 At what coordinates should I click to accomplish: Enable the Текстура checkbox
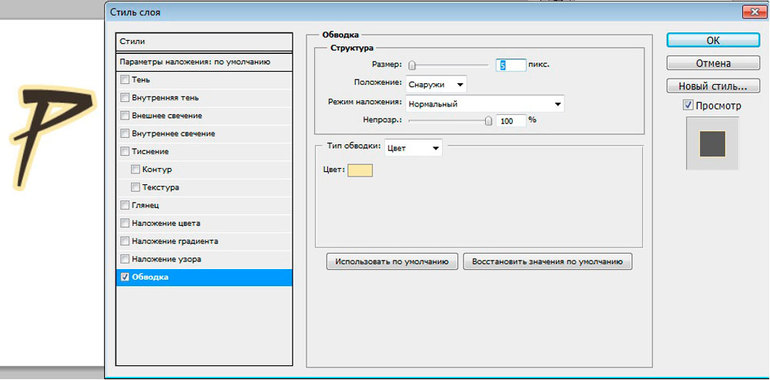(x=136, y=187)
